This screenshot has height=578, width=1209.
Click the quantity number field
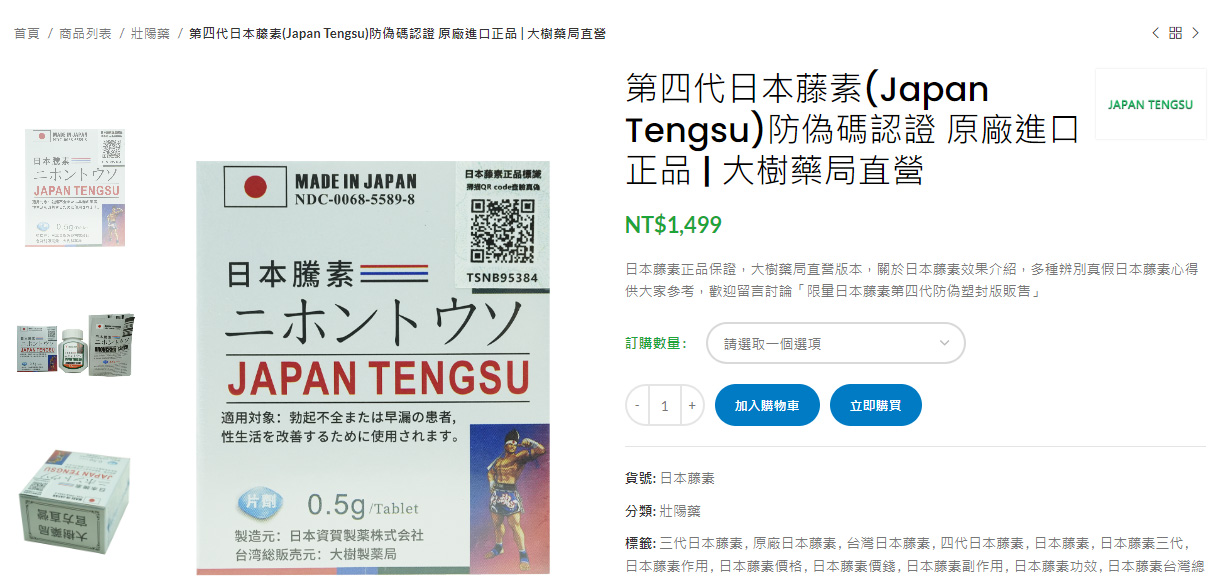[664, 406]
